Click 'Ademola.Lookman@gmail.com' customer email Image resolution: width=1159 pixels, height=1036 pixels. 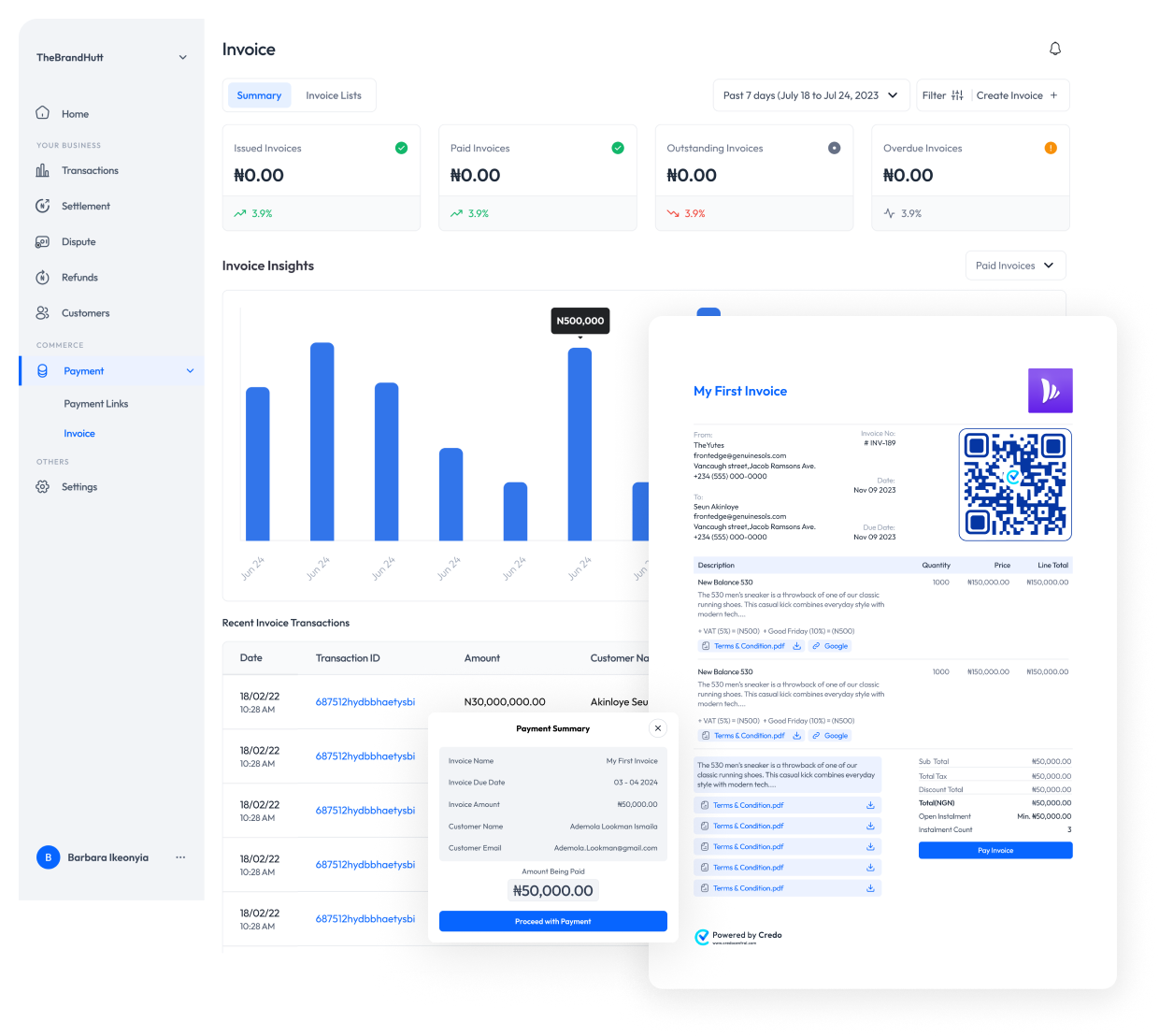pyautogui.click(x=606, y=848)
